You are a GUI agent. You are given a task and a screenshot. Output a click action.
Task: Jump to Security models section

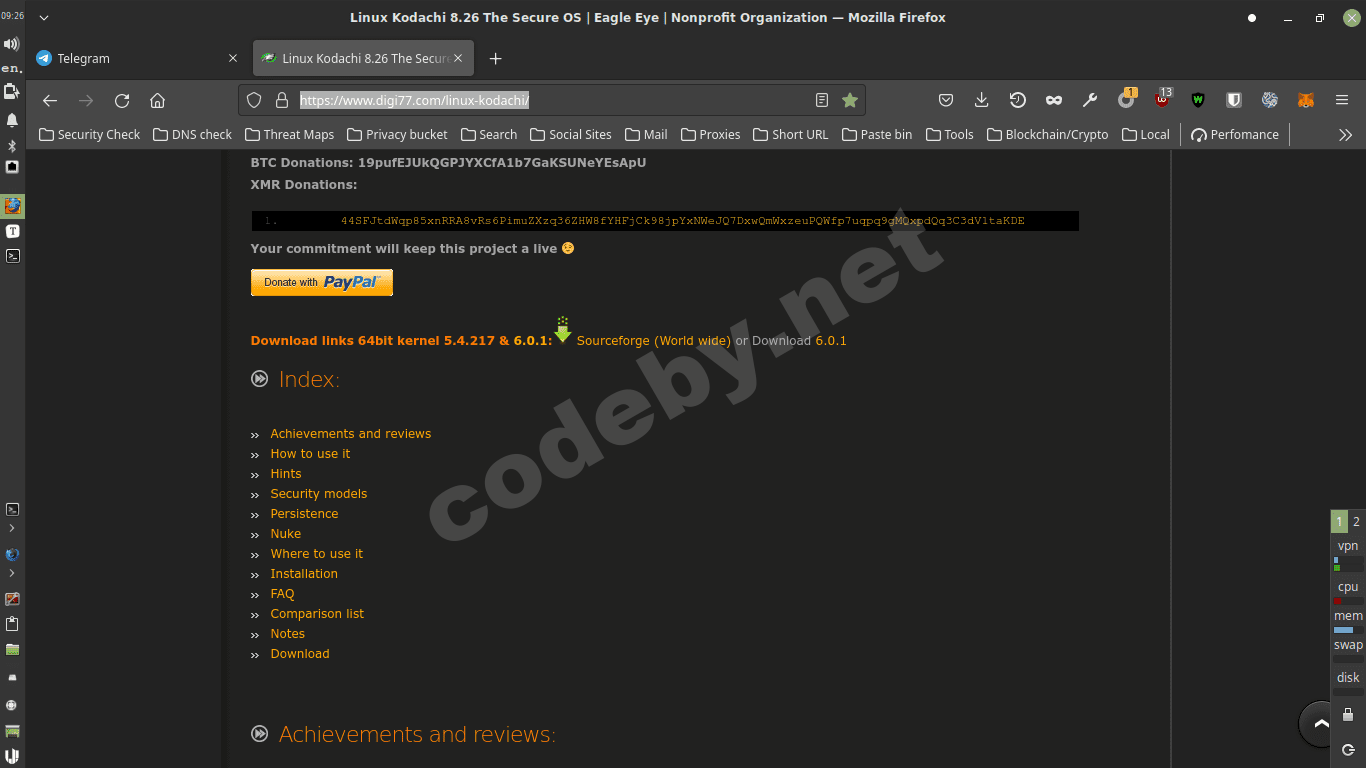click(x=318, y=494)
